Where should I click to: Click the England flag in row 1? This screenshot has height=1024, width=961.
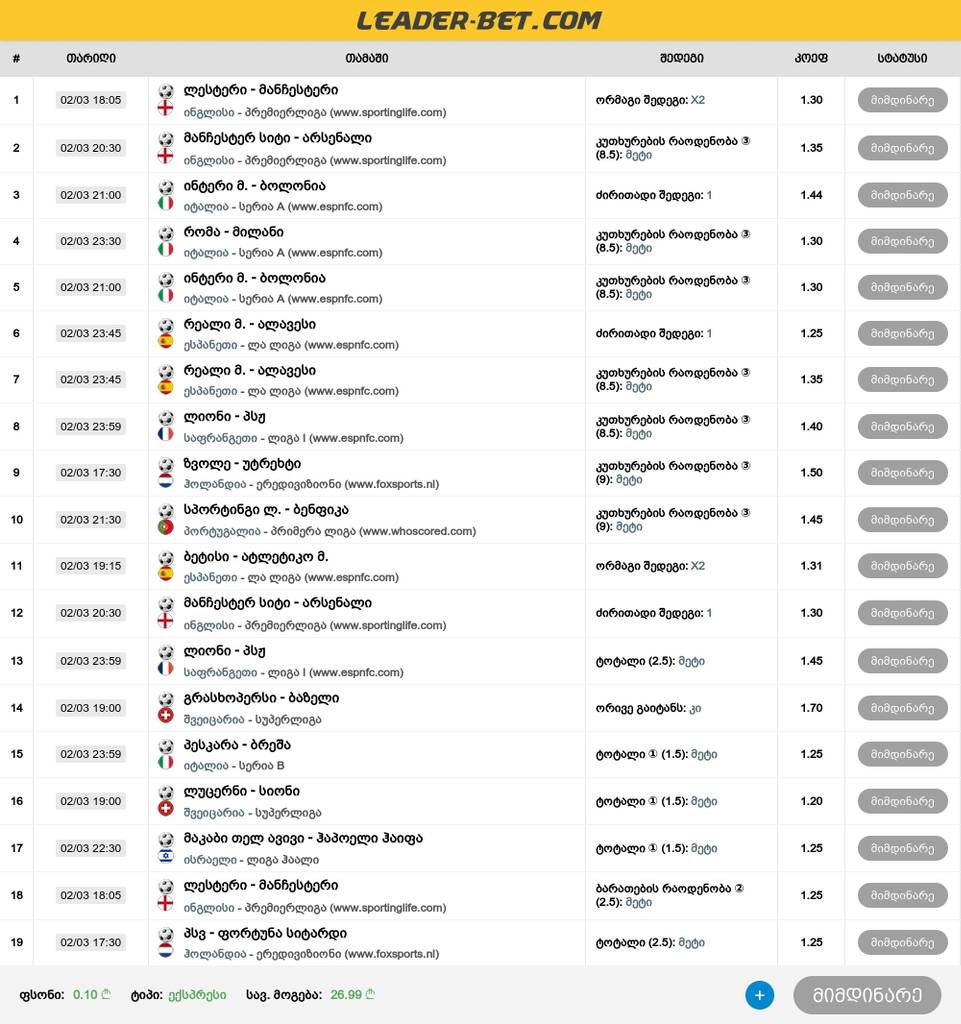(x=166, y=108)
